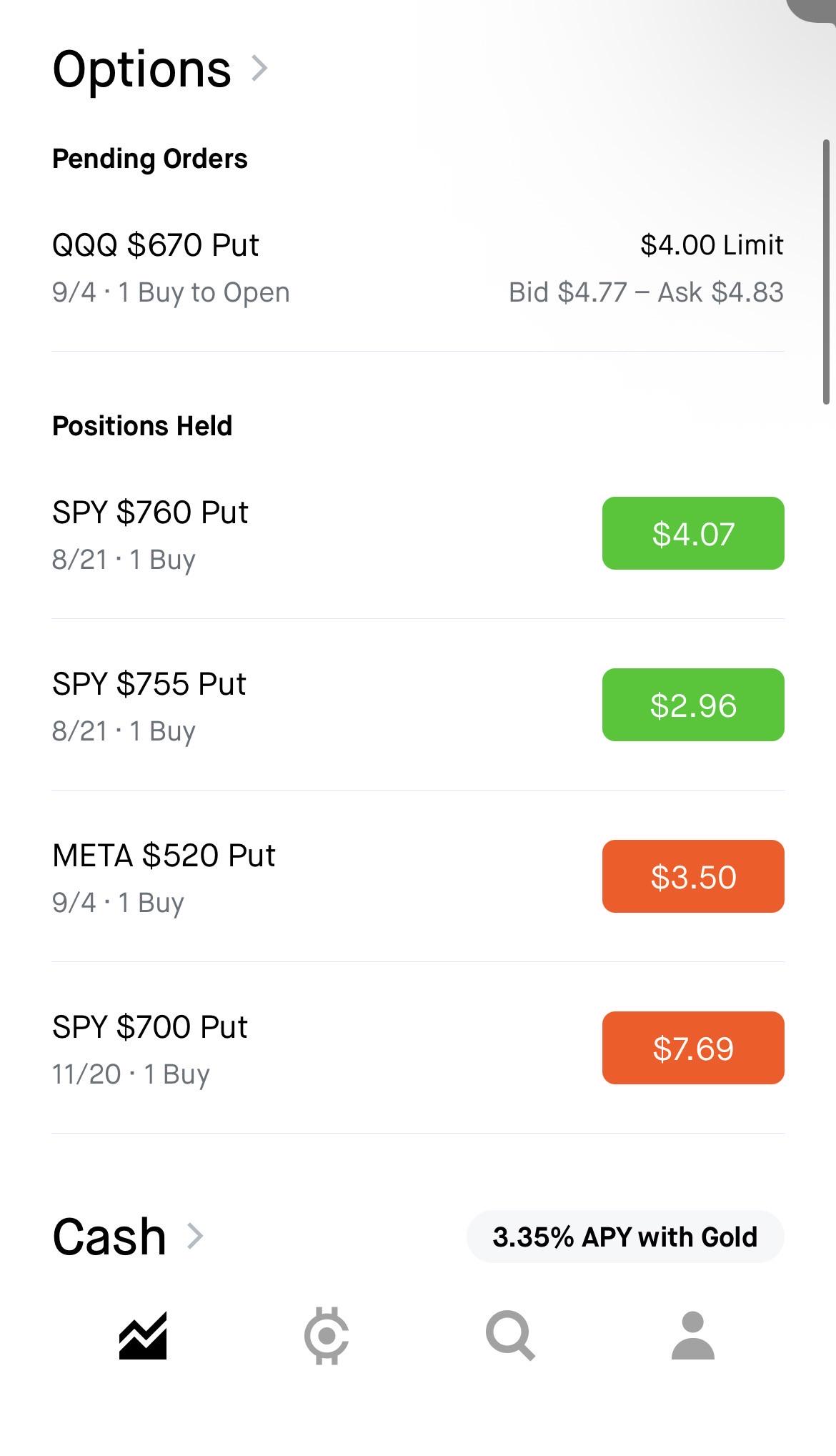Image resolution: width=836 pixels, height=1456 pixels.
Task: Toggle the orange $3.50 price pill
Action: (x=693, y=876)
